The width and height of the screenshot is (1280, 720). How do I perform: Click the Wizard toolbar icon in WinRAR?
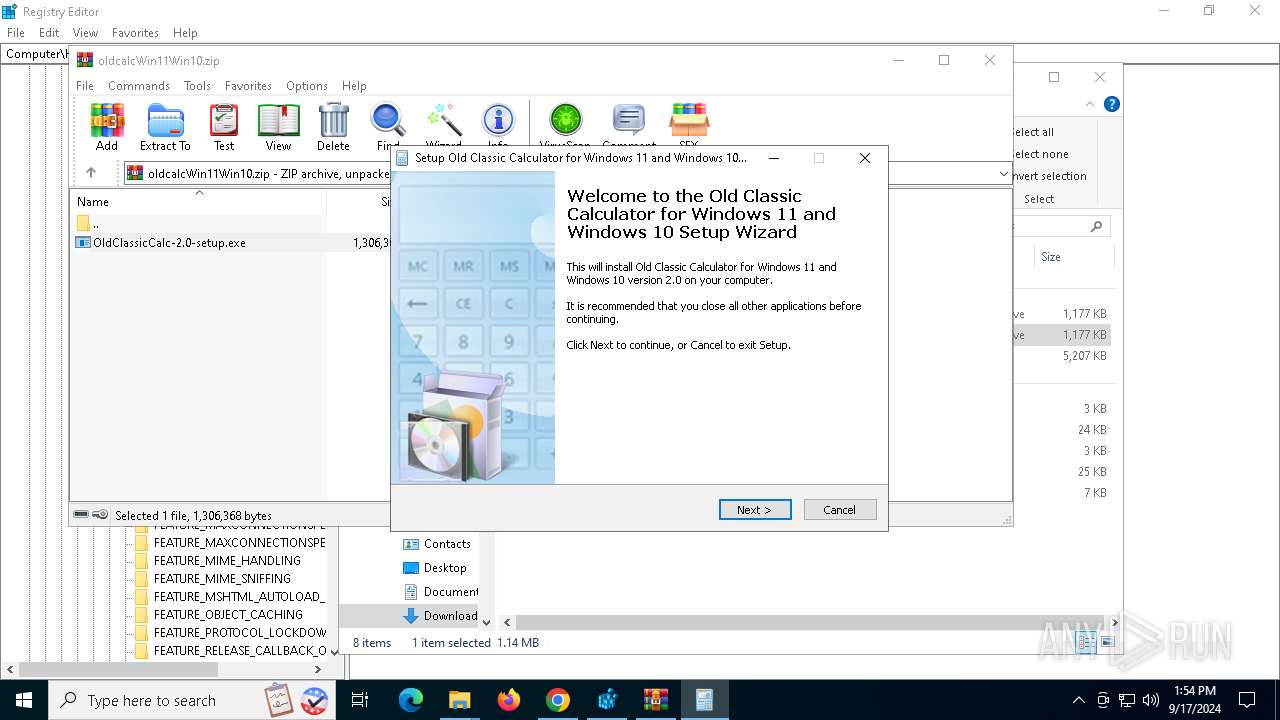[443, 127]
